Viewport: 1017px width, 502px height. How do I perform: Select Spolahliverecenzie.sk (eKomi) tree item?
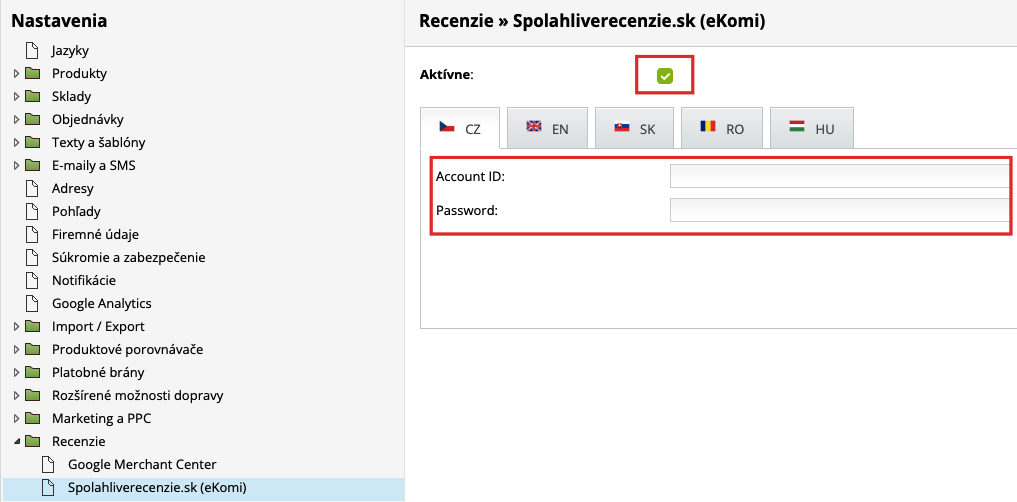click(204, 488)
